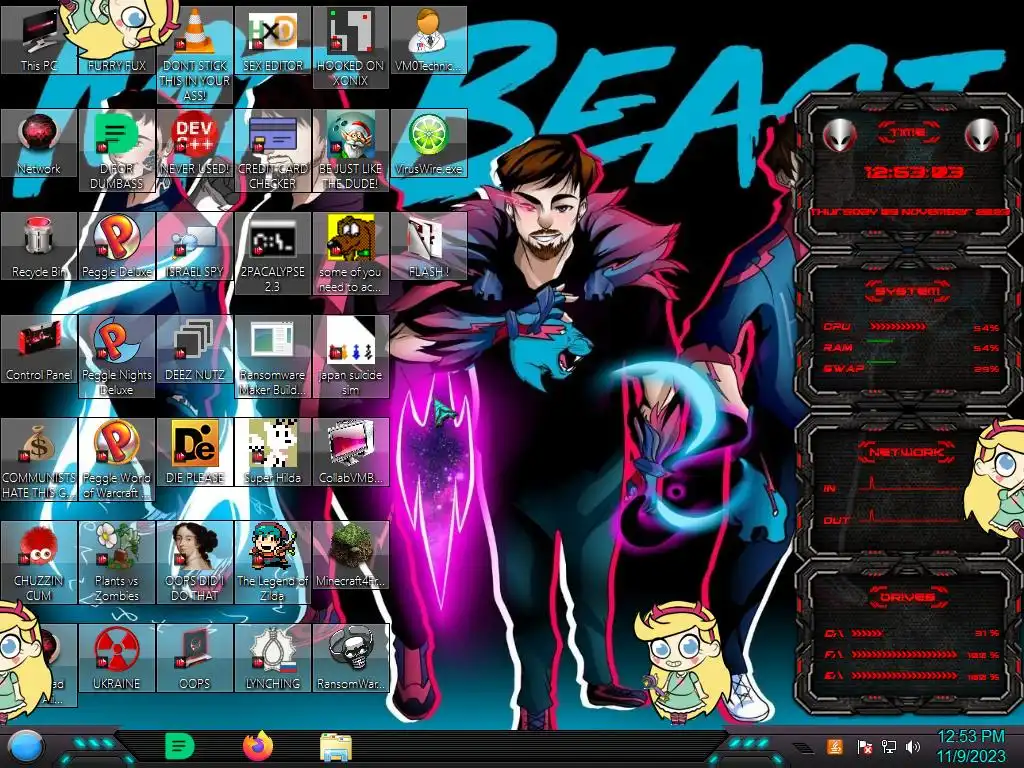This screenshot has height=768, width=1024.
Task: Open the HxD hex editor shortcut
Action: click(273, 40)
